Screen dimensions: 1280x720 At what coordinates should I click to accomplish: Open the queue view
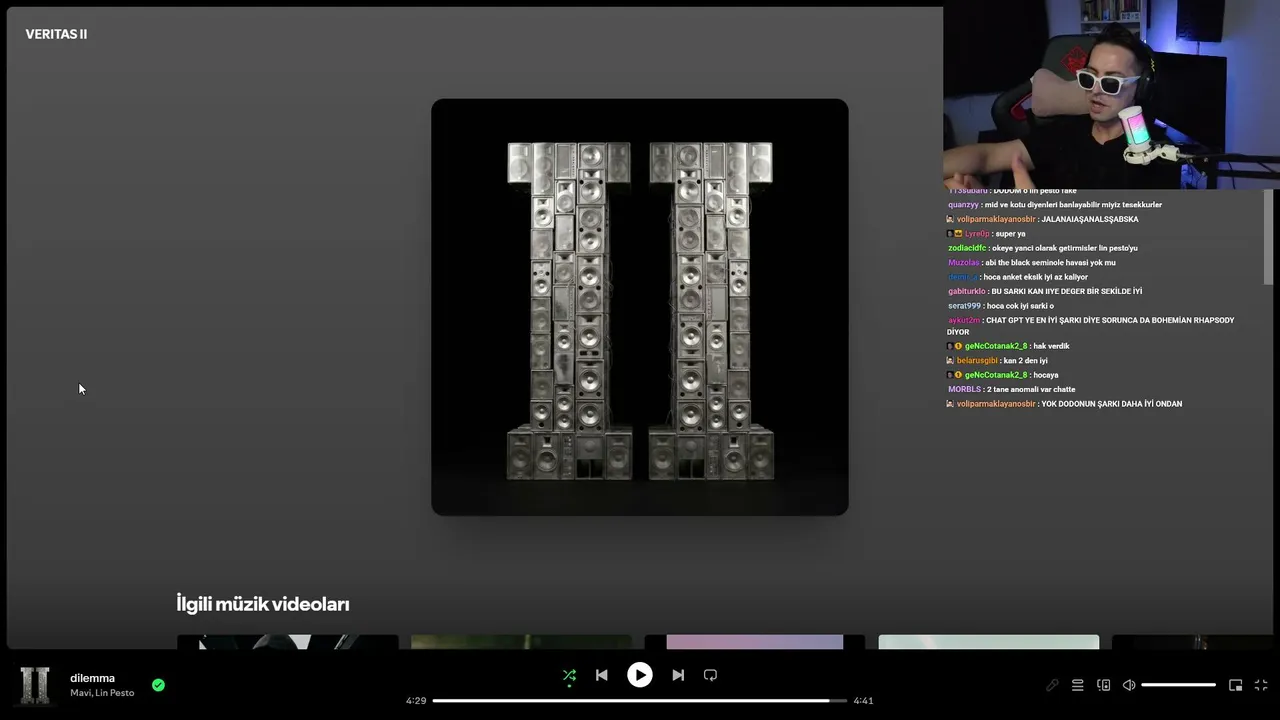tap(1077, 685)
